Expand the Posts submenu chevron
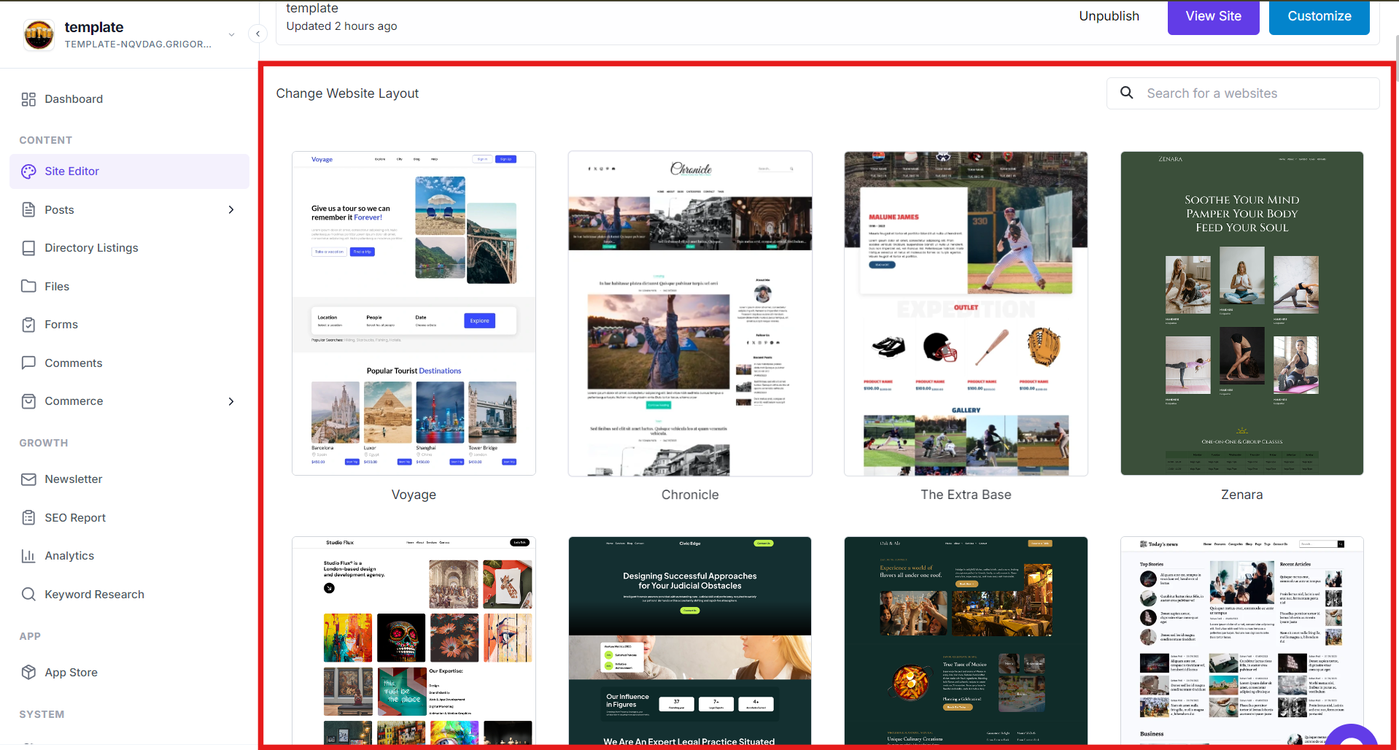 (x=231, y=210)
